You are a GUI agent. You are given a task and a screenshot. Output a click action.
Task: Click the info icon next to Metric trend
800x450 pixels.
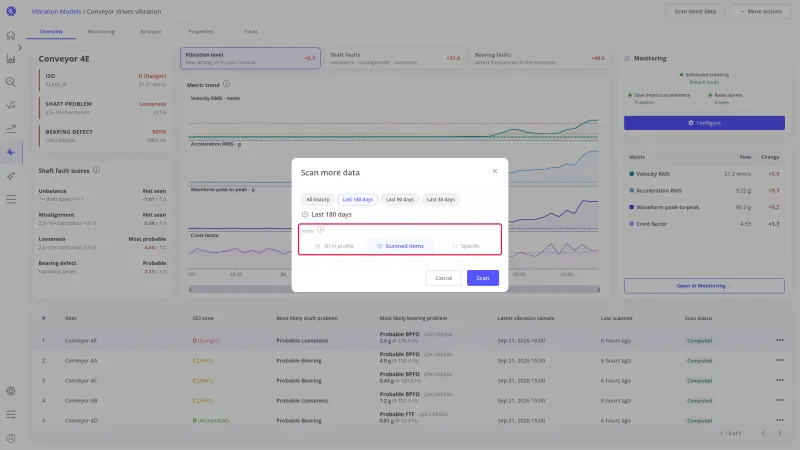(x=226, y=84)
